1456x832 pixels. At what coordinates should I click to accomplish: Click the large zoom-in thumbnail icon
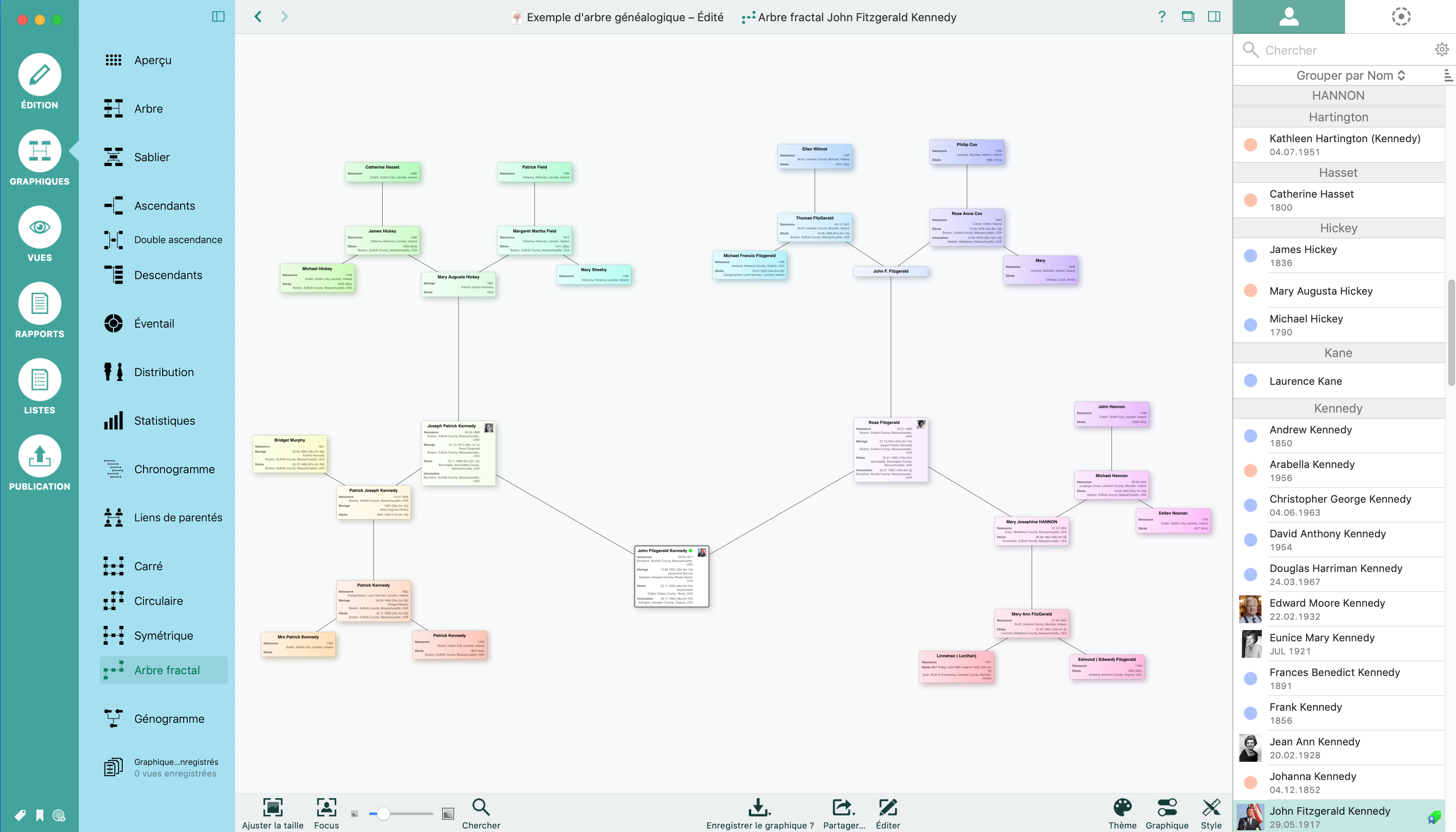448,814
